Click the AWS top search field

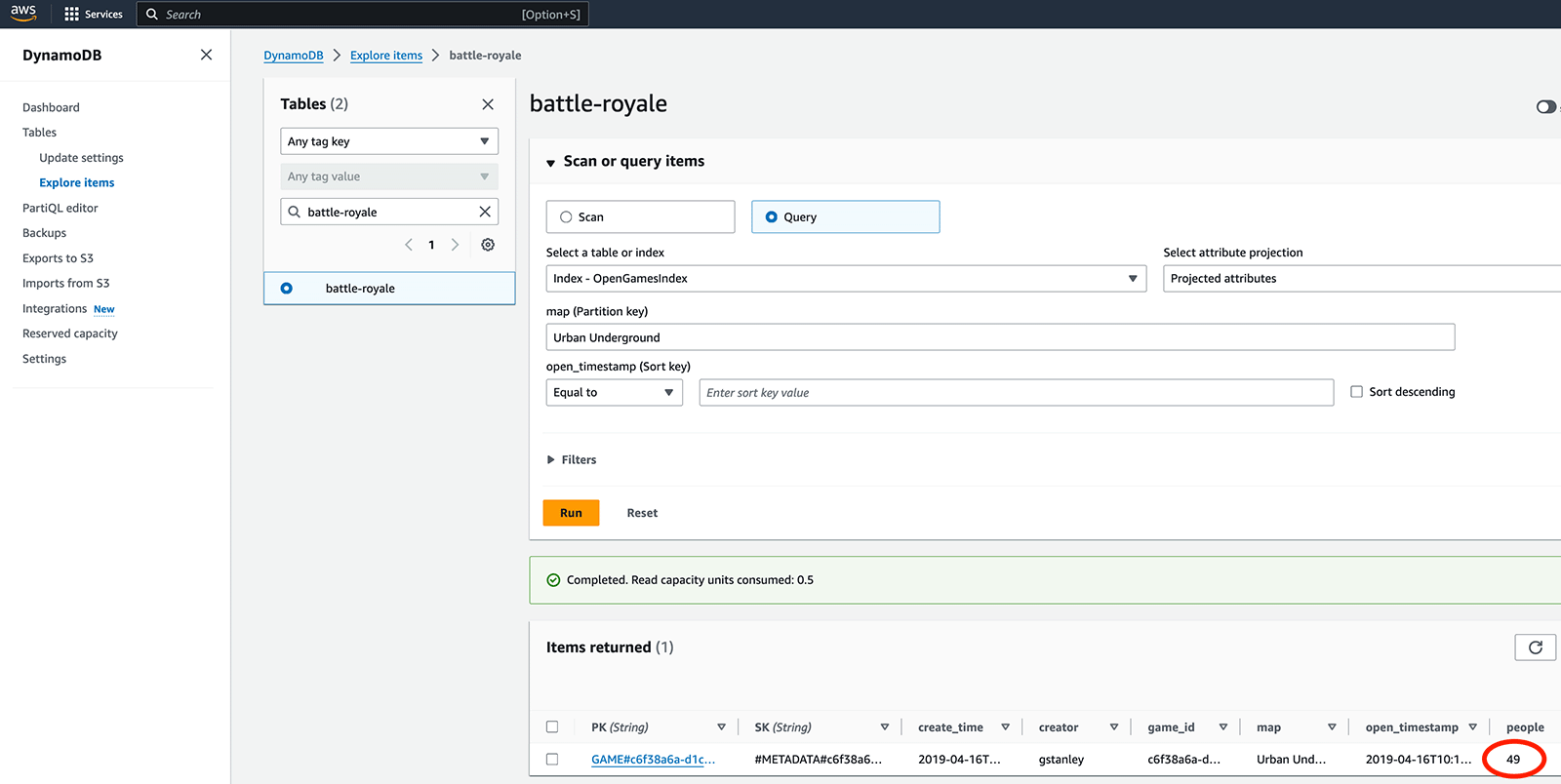point(362,15)
